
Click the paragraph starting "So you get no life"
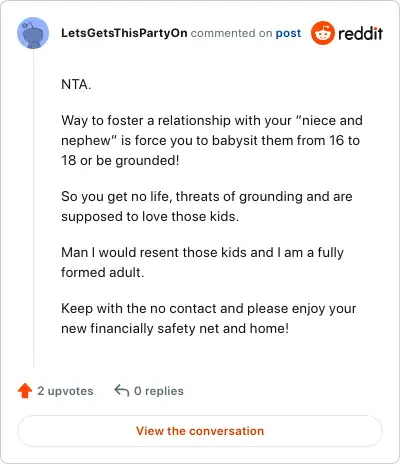(x=207, y=206)
